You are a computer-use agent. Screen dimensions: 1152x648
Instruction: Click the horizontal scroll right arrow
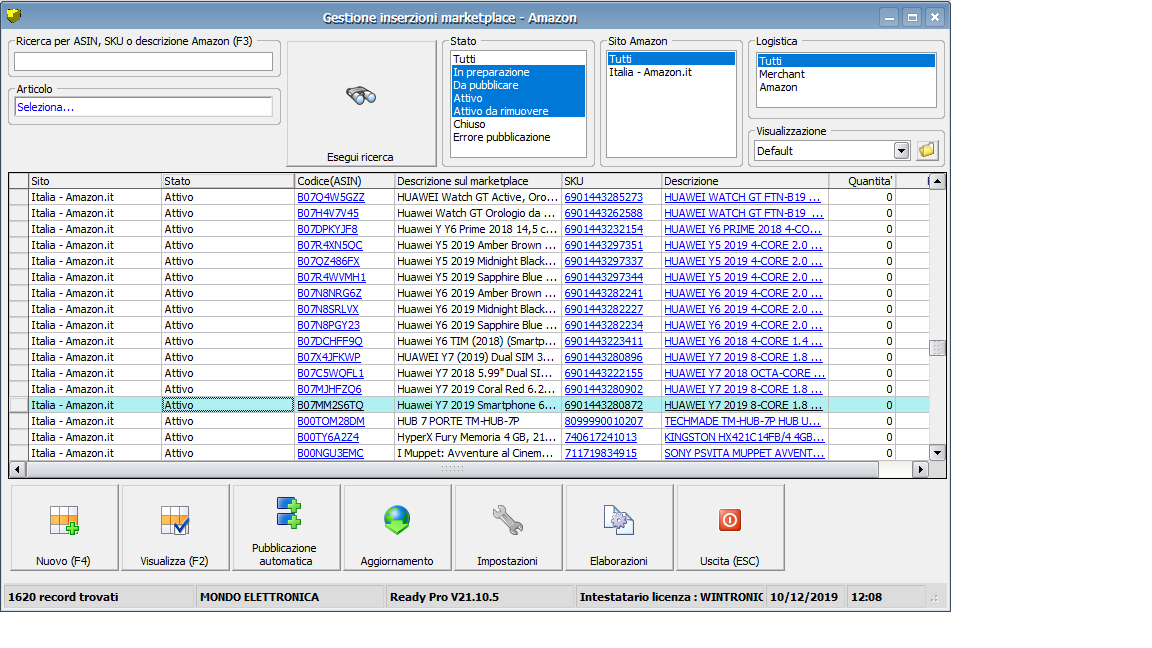click(x=920, y=469)
